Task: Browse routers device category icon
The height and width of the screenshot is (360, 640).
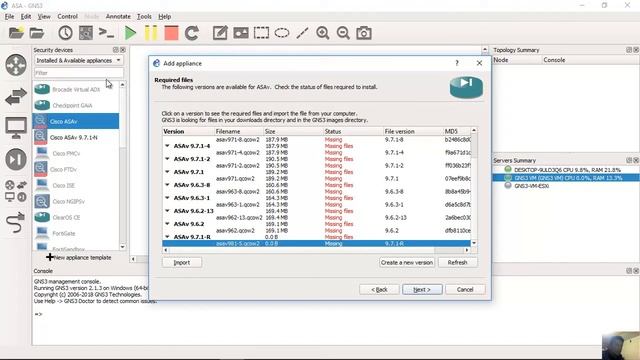Action: click(x=16, y=65)
